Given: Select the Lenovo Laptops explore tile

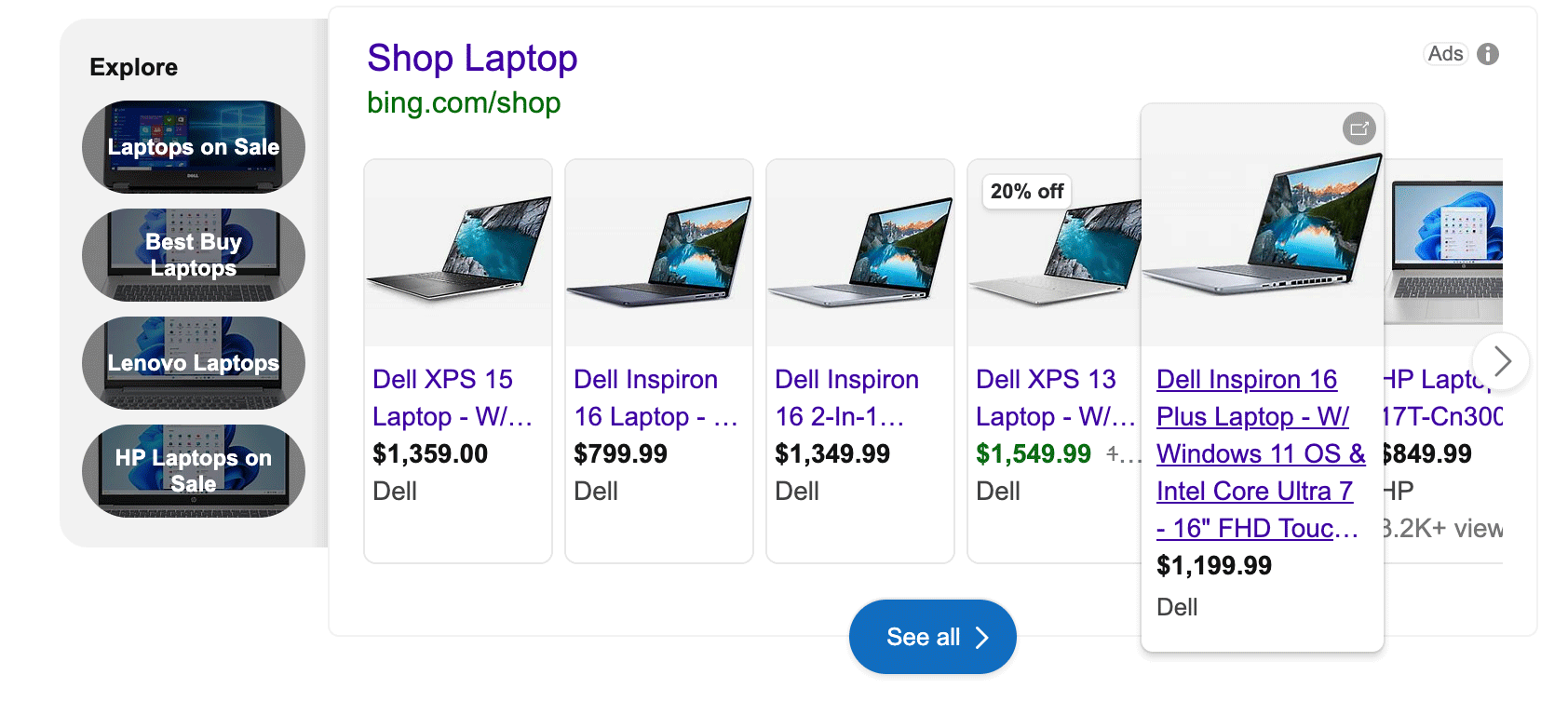Looking at the screenshot, I should coord(192,362).
